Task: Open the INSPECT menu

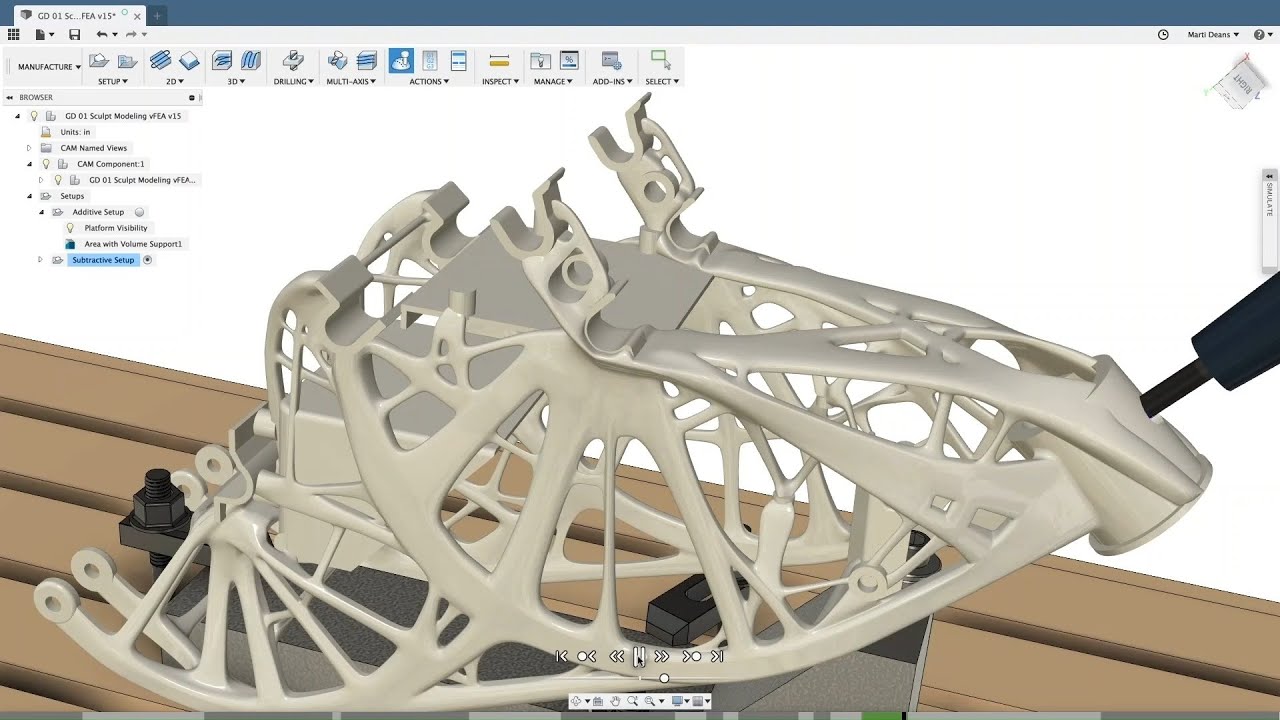Action: [x=500, y=82]
